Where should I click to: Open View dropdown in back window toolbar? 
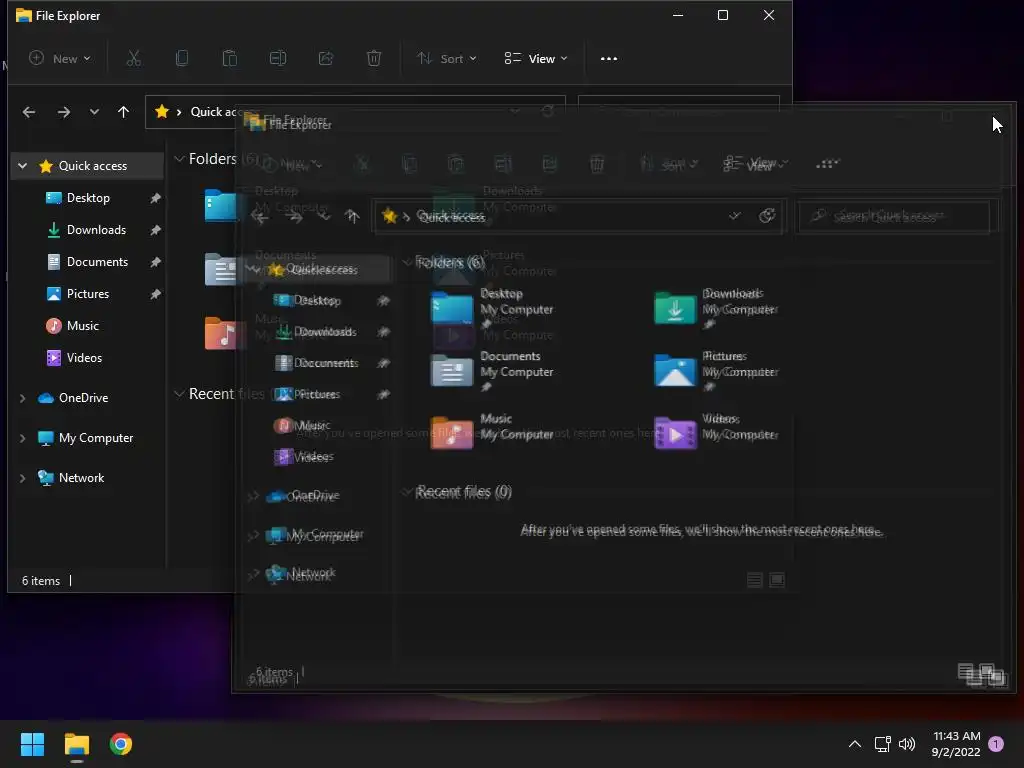tap(536, 59)
